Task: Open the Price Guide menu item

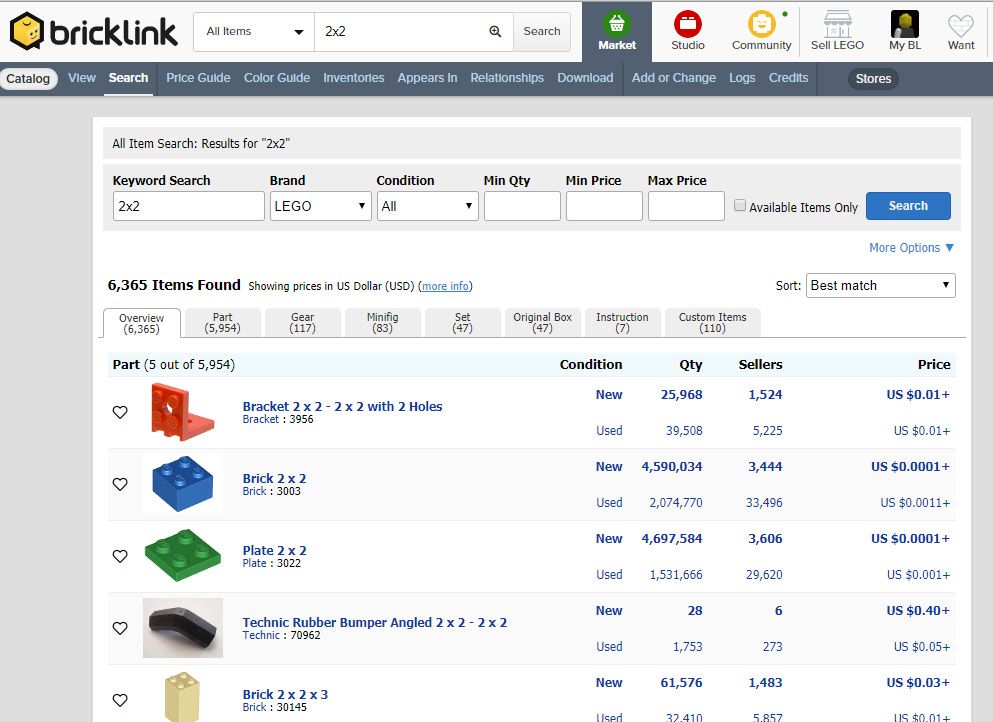Action: point(198,78)
